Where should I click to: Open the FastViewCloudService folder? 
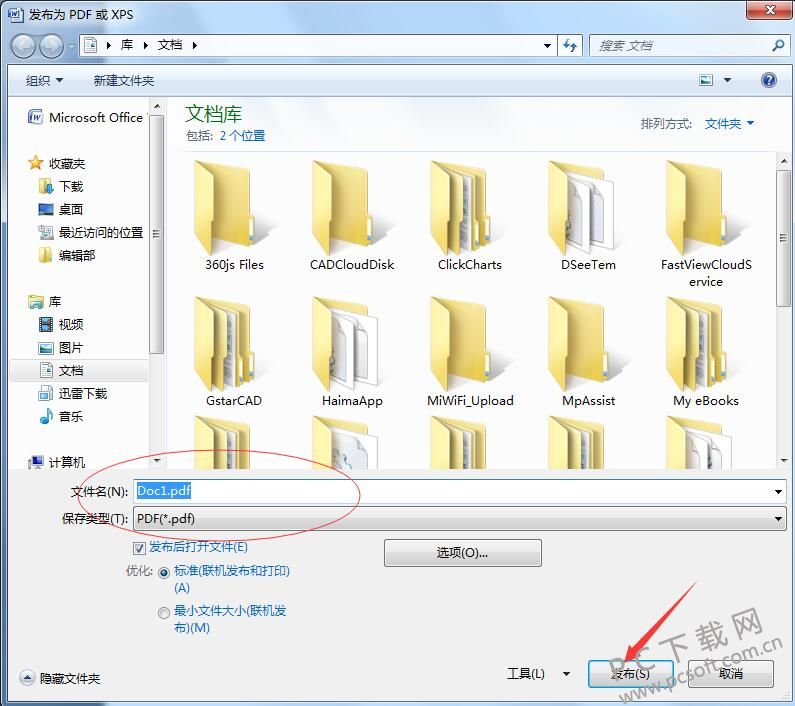[706, 224]
